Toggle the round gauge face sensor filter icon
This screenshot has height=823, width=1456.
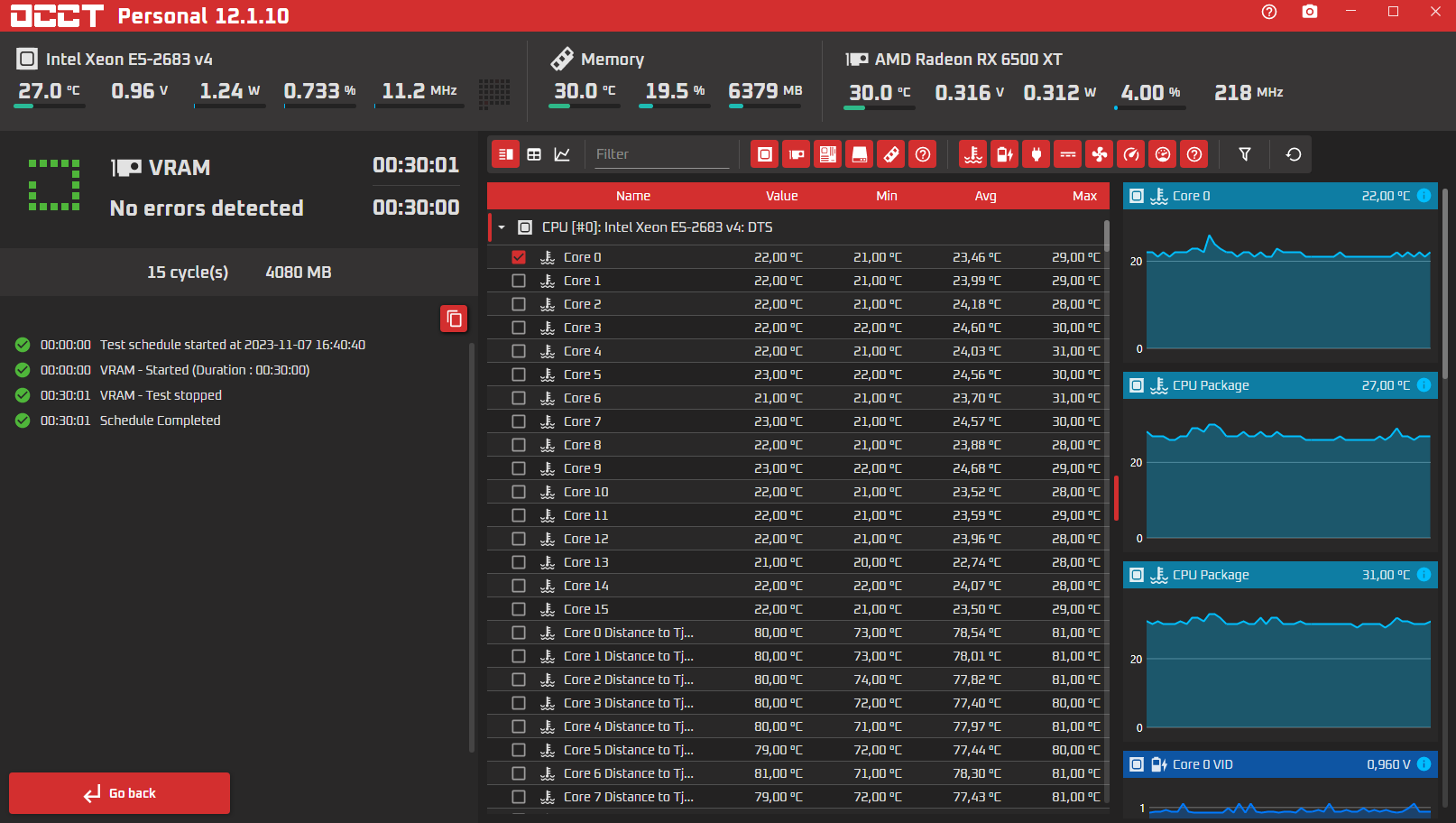pyautogui.click(x=1163, y=154)
